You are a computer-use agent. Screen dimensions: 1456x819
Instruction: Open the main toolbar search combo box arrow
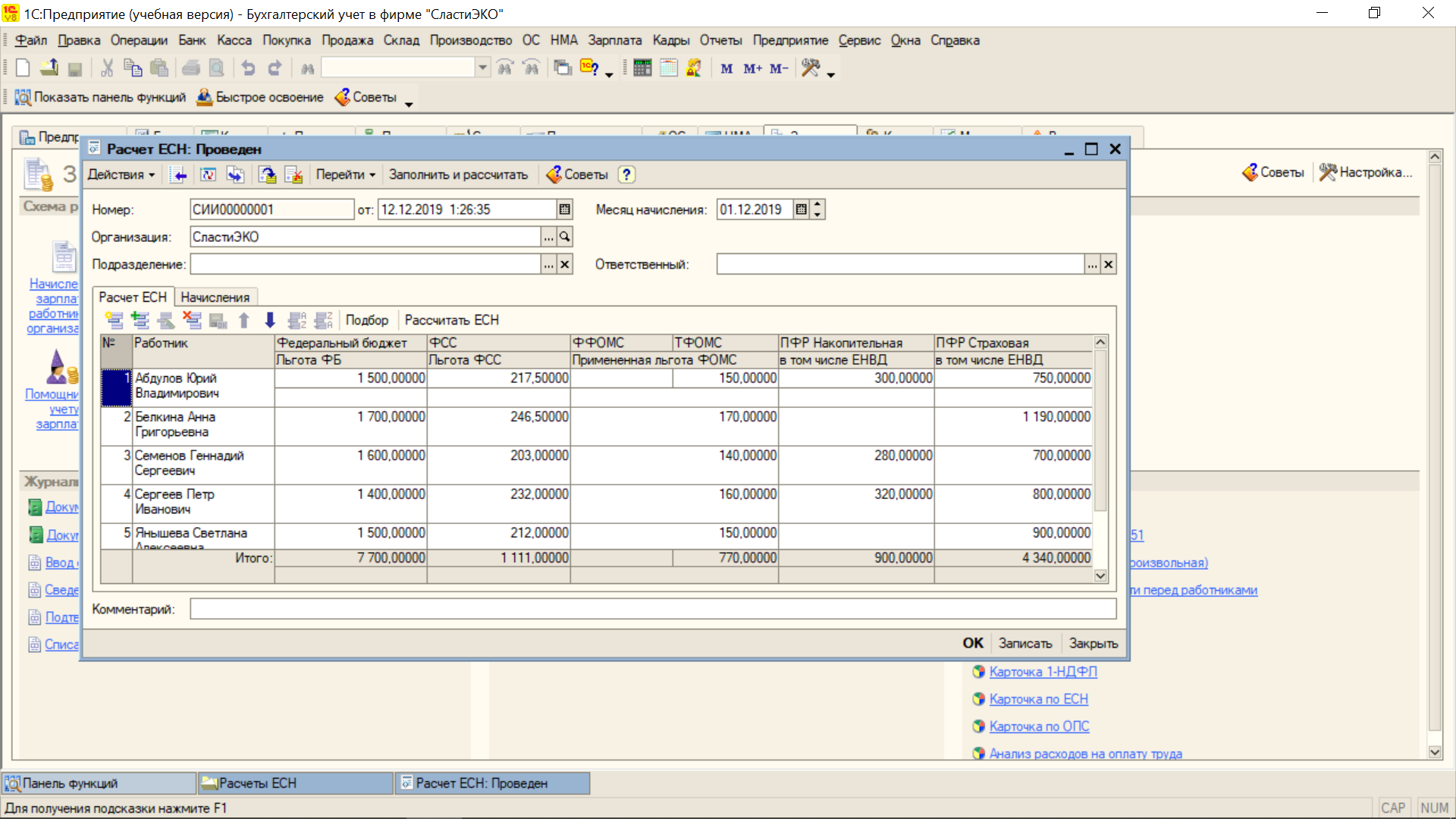click(482, 68)
